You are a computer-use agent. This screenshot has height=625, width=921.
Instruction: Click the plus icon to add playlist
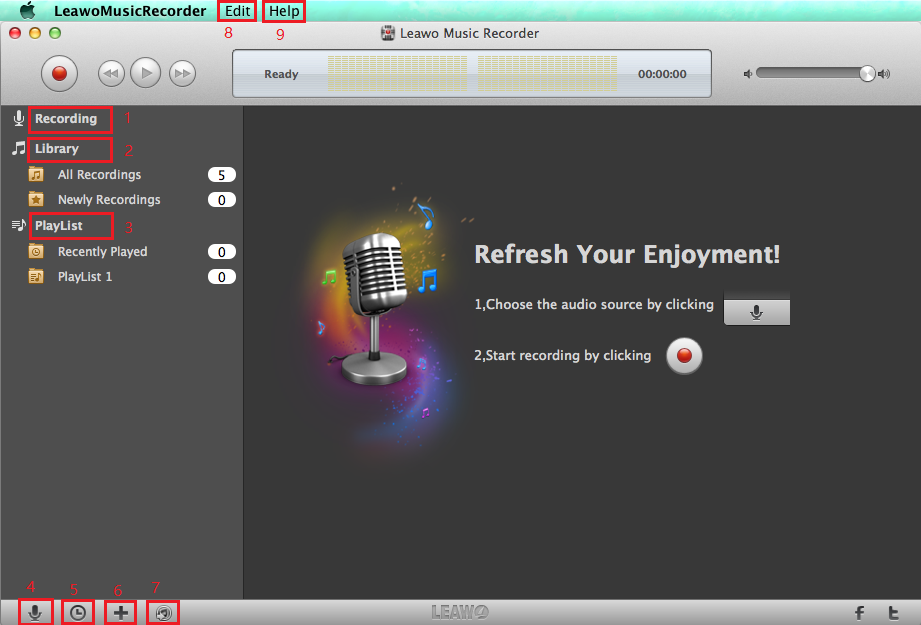point(120,613)
